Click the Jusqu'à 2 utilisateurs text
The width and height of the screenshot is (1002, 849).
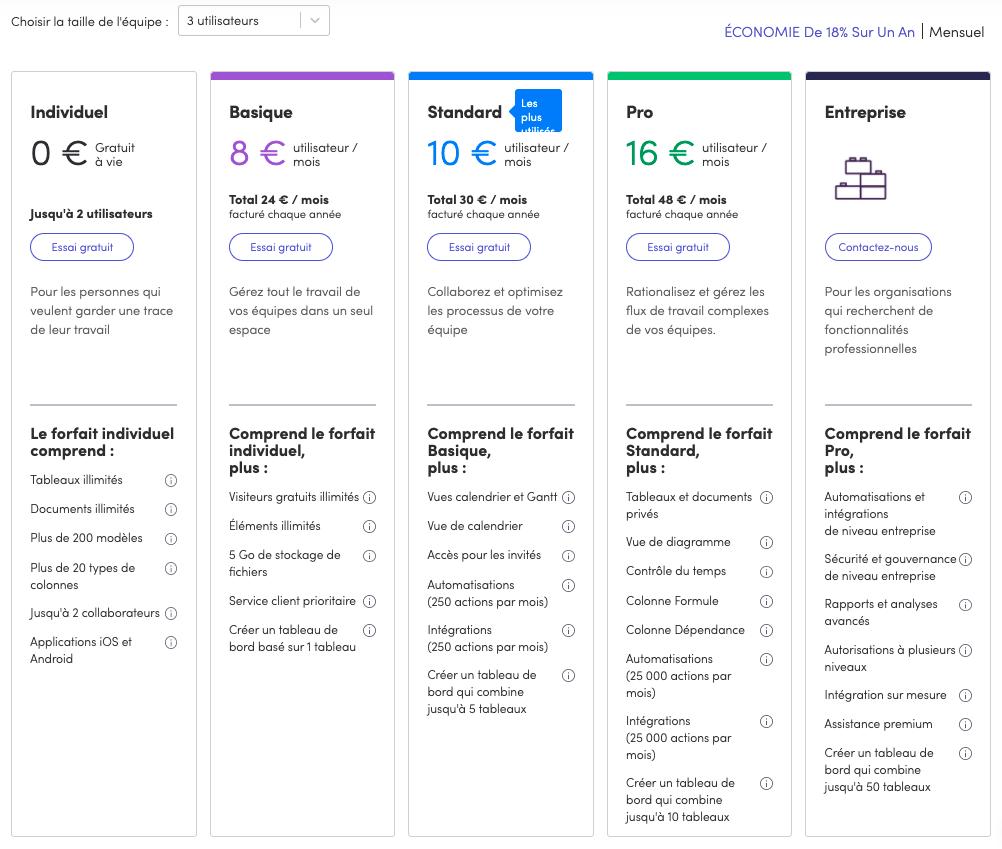91,213
